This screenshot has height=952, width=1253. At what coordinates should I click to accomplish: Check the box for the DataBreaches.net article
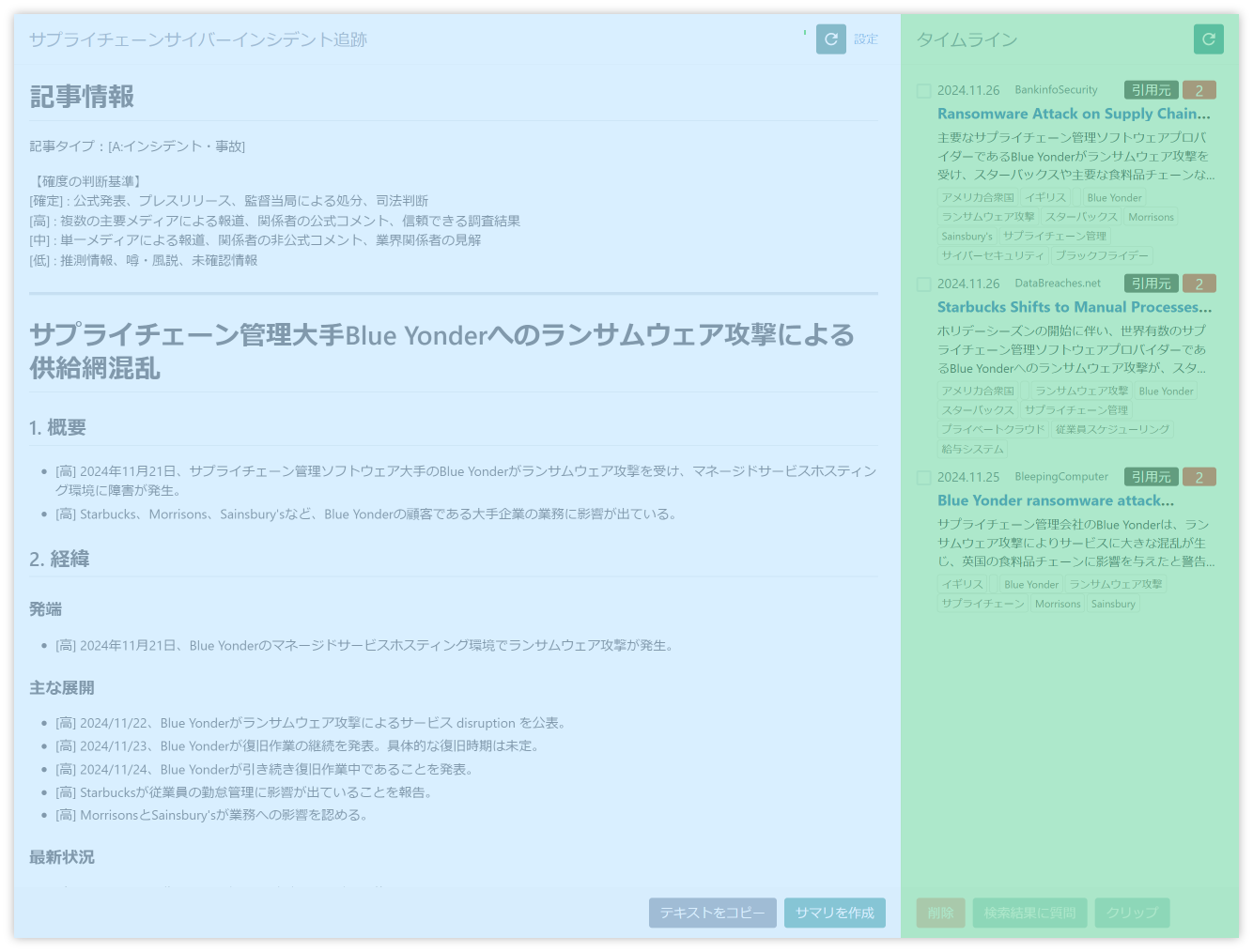[x=924, y=284]
